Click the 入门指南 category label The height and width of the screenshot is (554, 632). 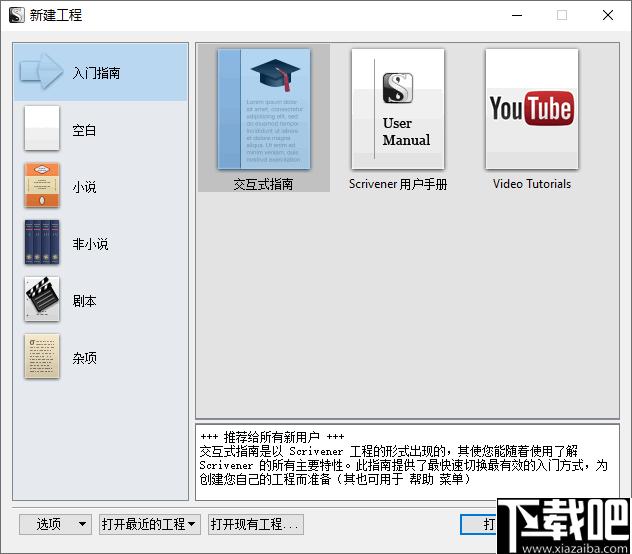click(96, 73)
